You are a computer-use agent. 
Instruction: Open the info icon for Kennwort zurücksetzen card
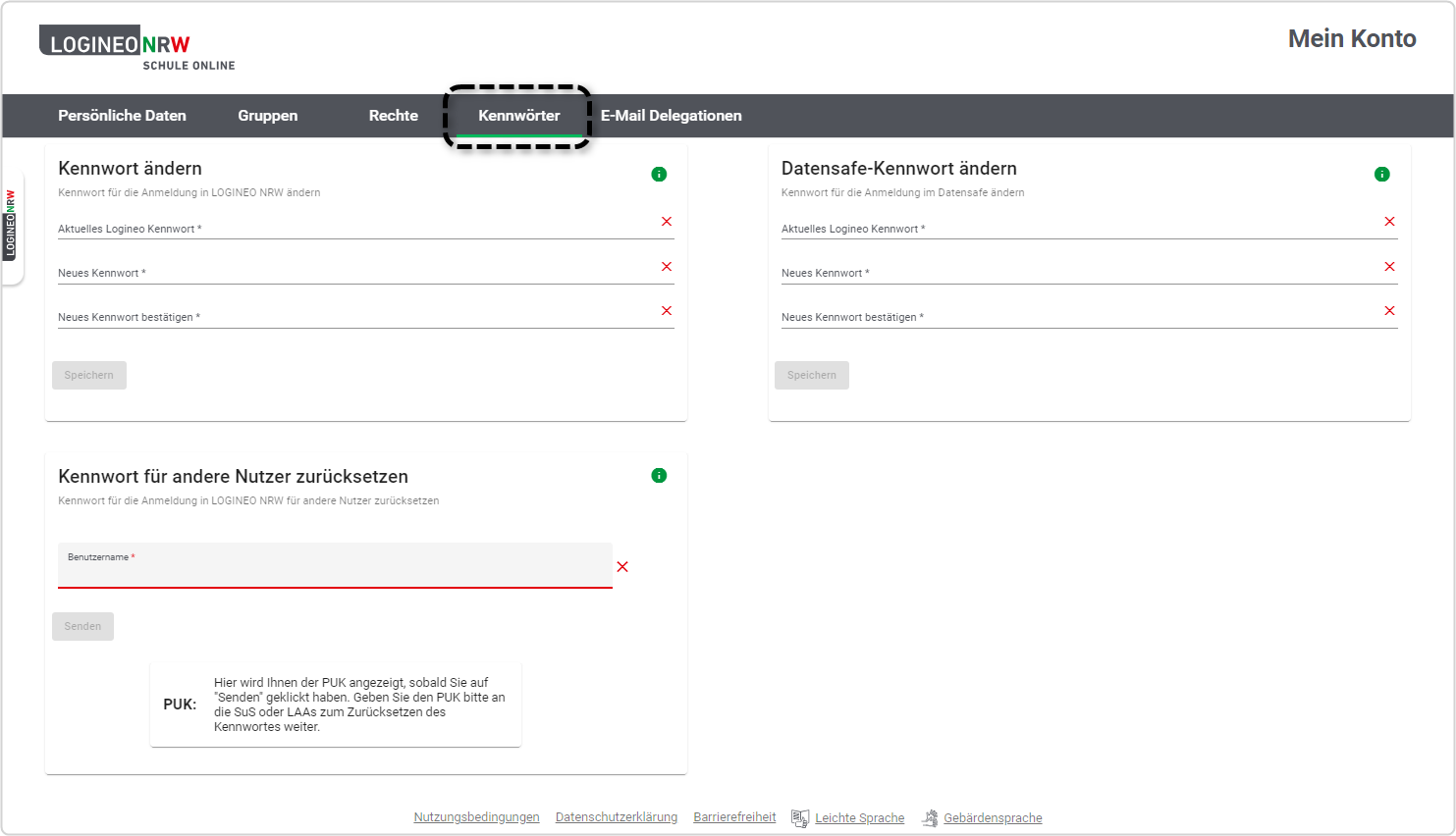pos(659,475)
